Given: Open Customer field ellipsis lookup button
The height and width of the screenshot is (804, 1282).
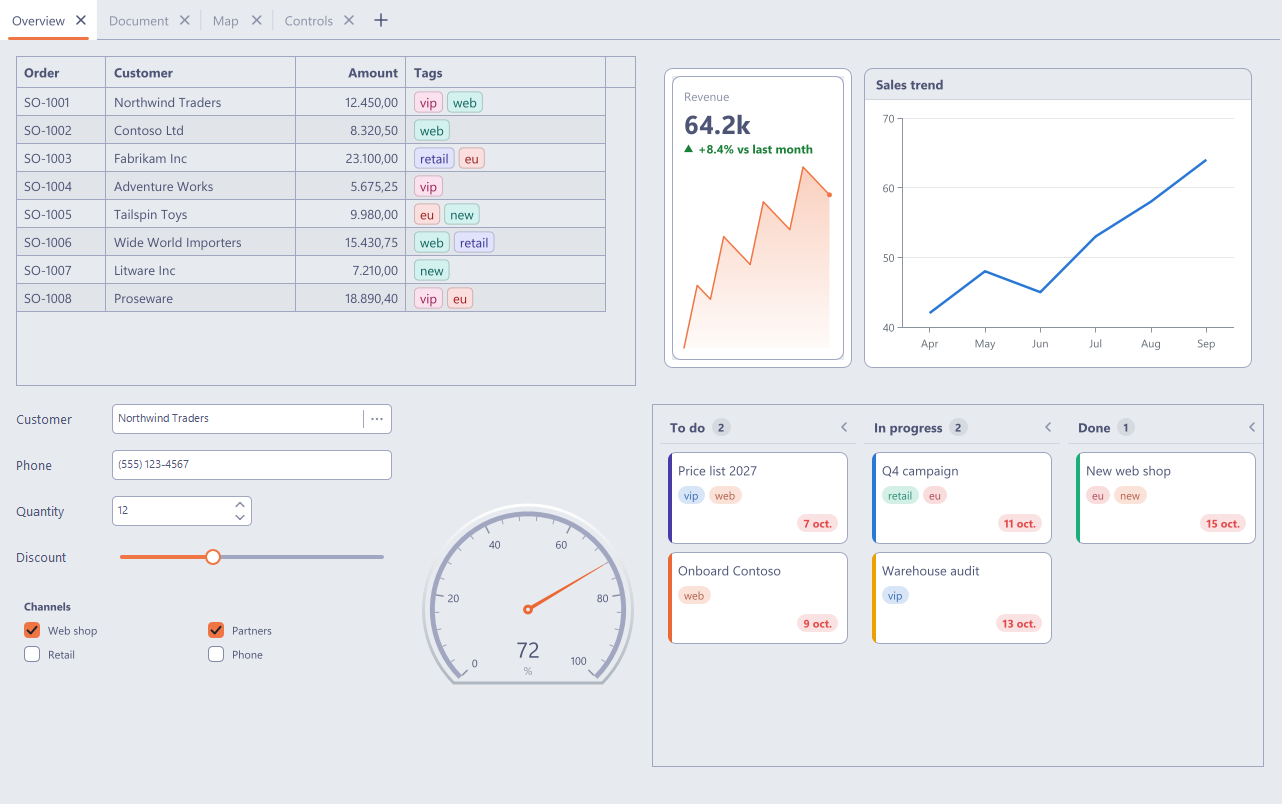Looking at the screenshot, I should pos(377,419).
